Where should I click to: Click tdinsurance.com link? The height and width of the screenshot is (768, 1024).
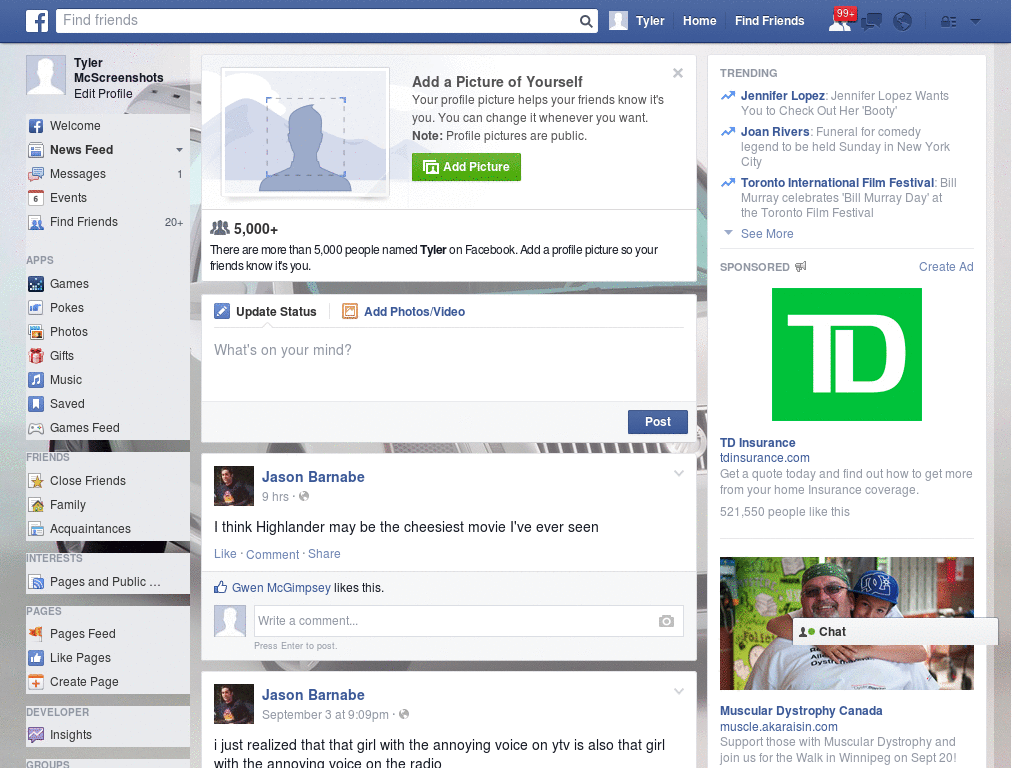point(765,458)
